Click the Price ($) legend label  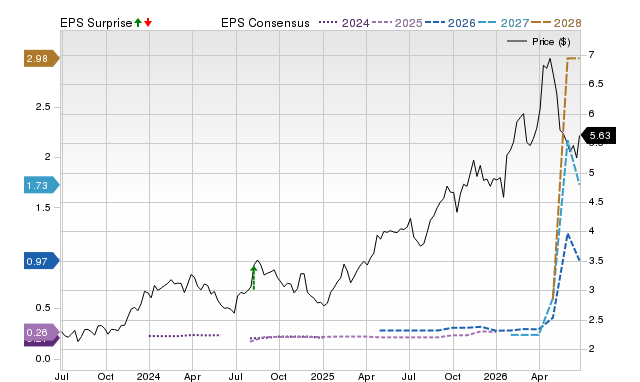coord(551,42)
